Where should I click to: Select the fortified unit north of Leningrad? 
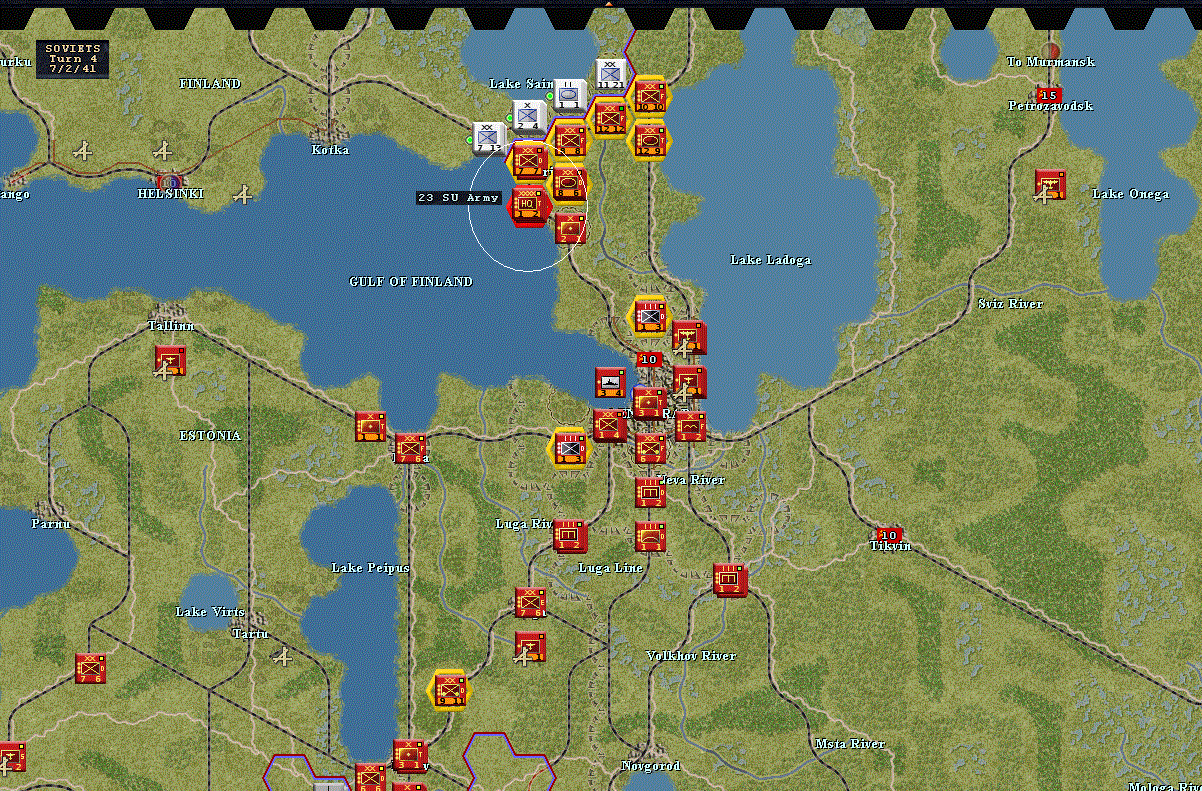click(650, 316)
